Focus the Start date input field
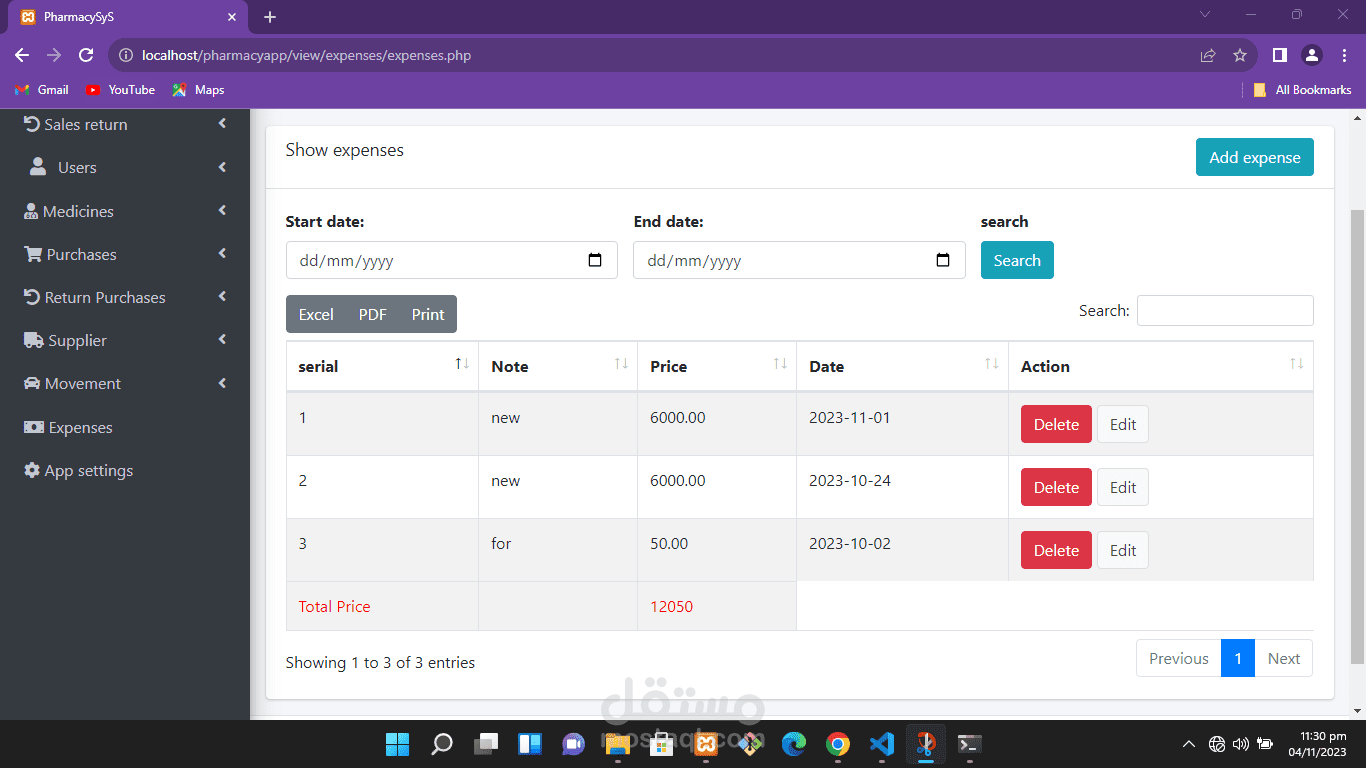The image size is (1366, 768). point(451,260)
